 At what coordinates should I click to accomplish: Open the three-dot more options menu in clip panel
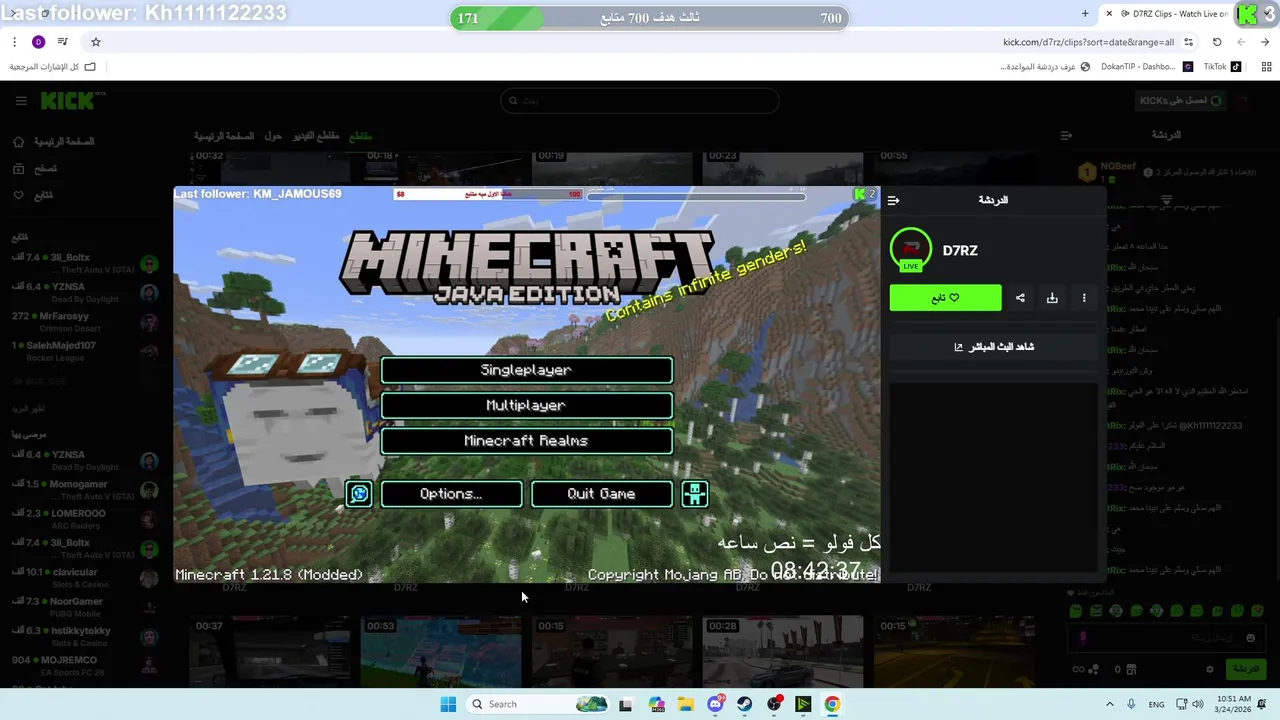tap(1084, 298)
